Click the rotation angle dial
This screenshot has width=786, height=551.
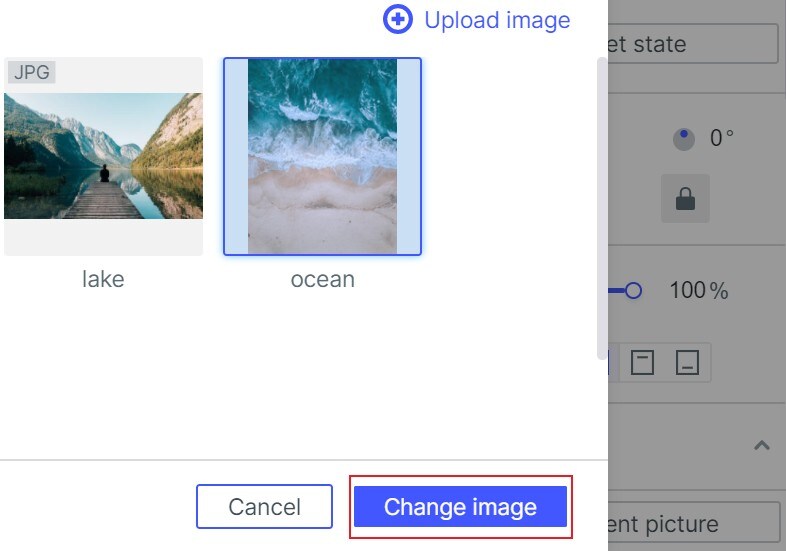pos(684,139)
